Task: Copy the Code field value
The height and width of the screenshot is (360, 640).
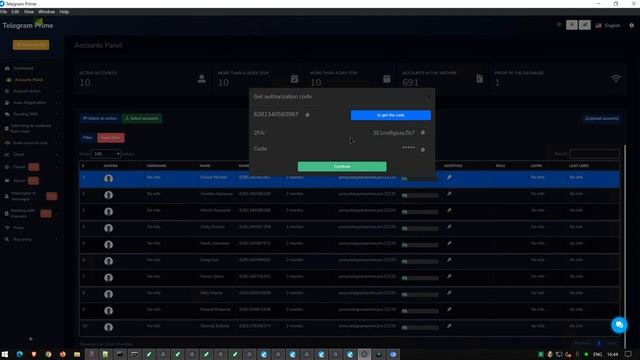Action: click(423, 149)
